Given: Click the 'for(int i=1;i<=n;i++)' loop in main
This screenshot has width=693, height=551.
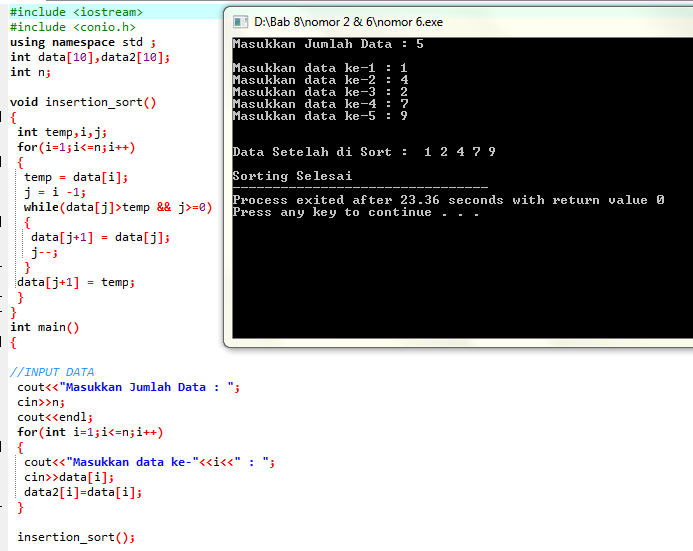Looking at the screenshot, I should (x=90, y=432).
